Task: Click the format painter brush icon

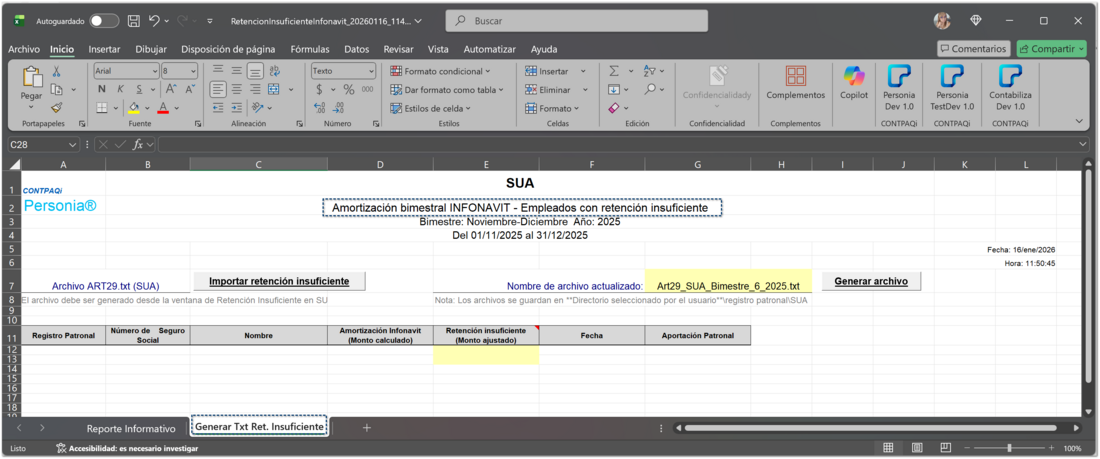Action: pos(57,108)
